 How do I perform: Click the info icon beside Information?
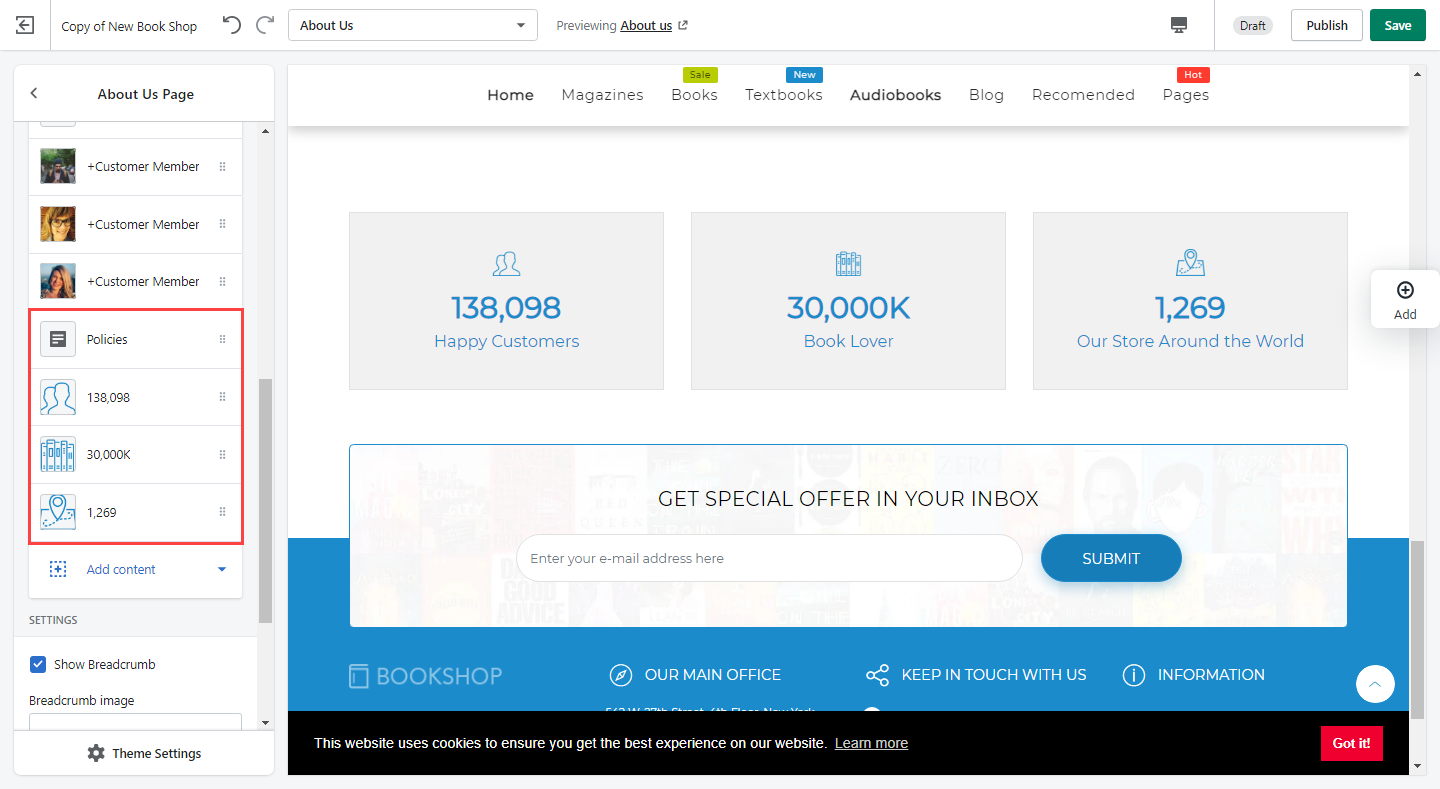(x=1133, y=675)
